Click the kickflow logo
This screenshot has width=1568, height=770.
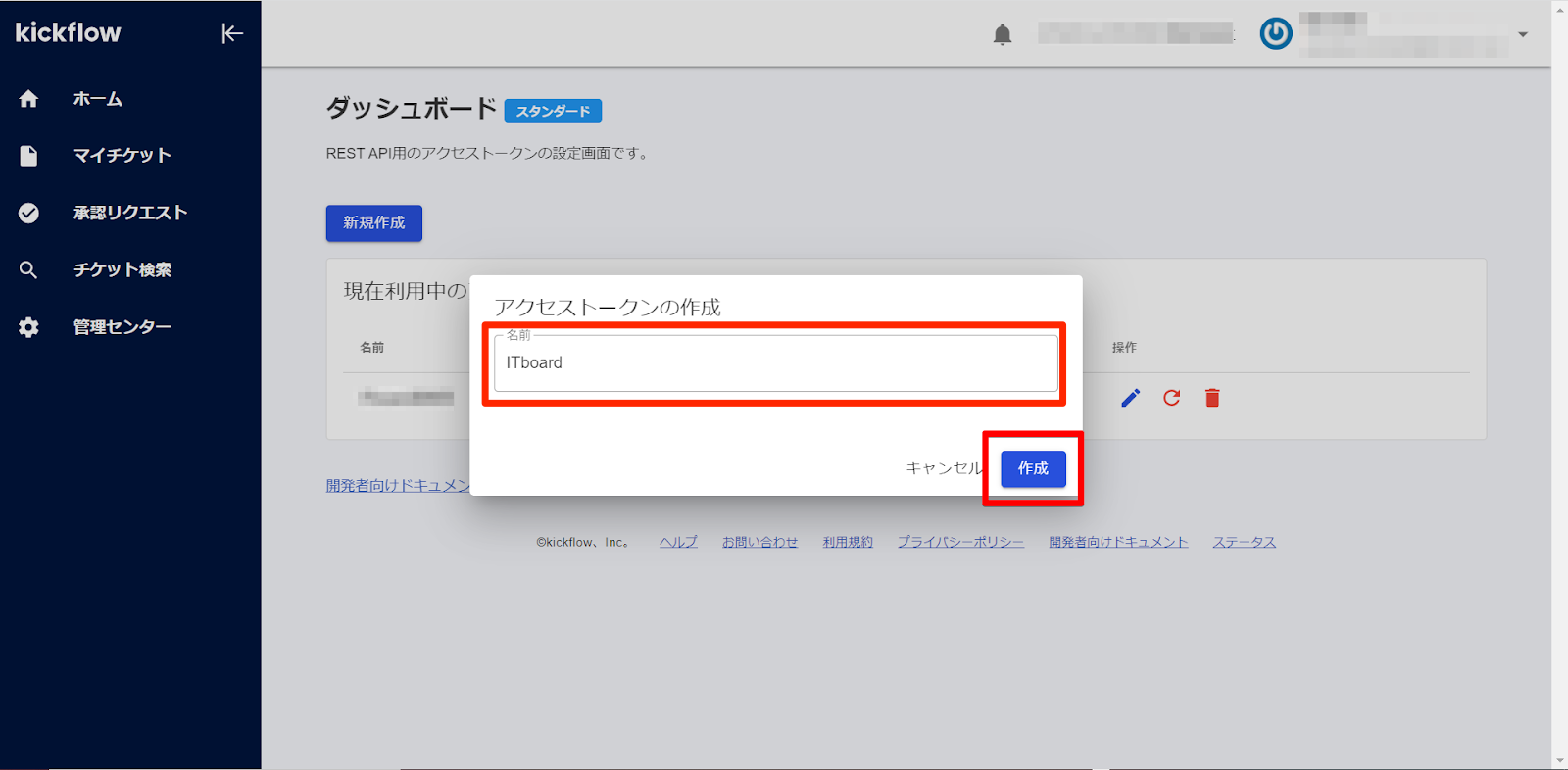(x=68, y=33)
